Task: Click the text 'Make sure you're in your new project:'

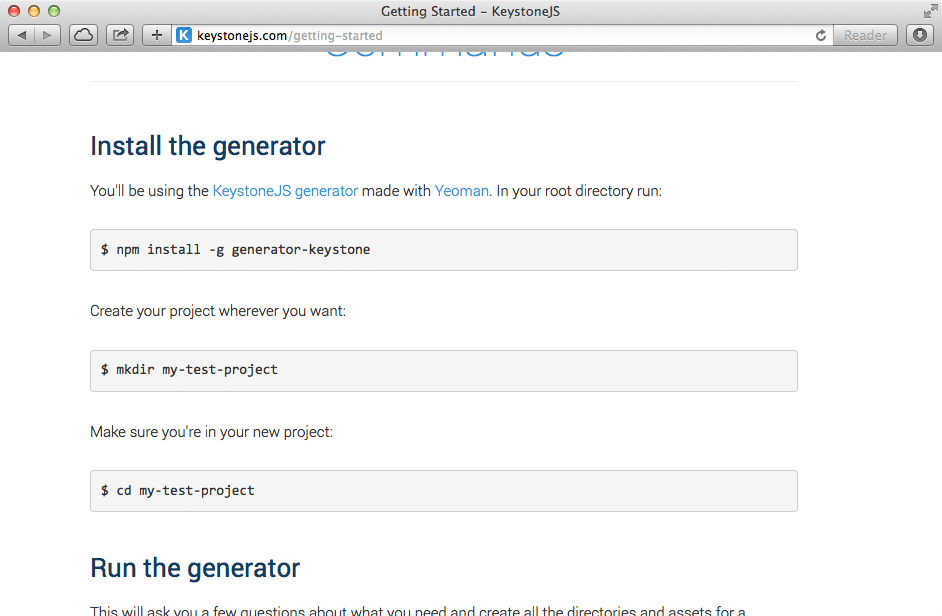Action: pos(211,432)
